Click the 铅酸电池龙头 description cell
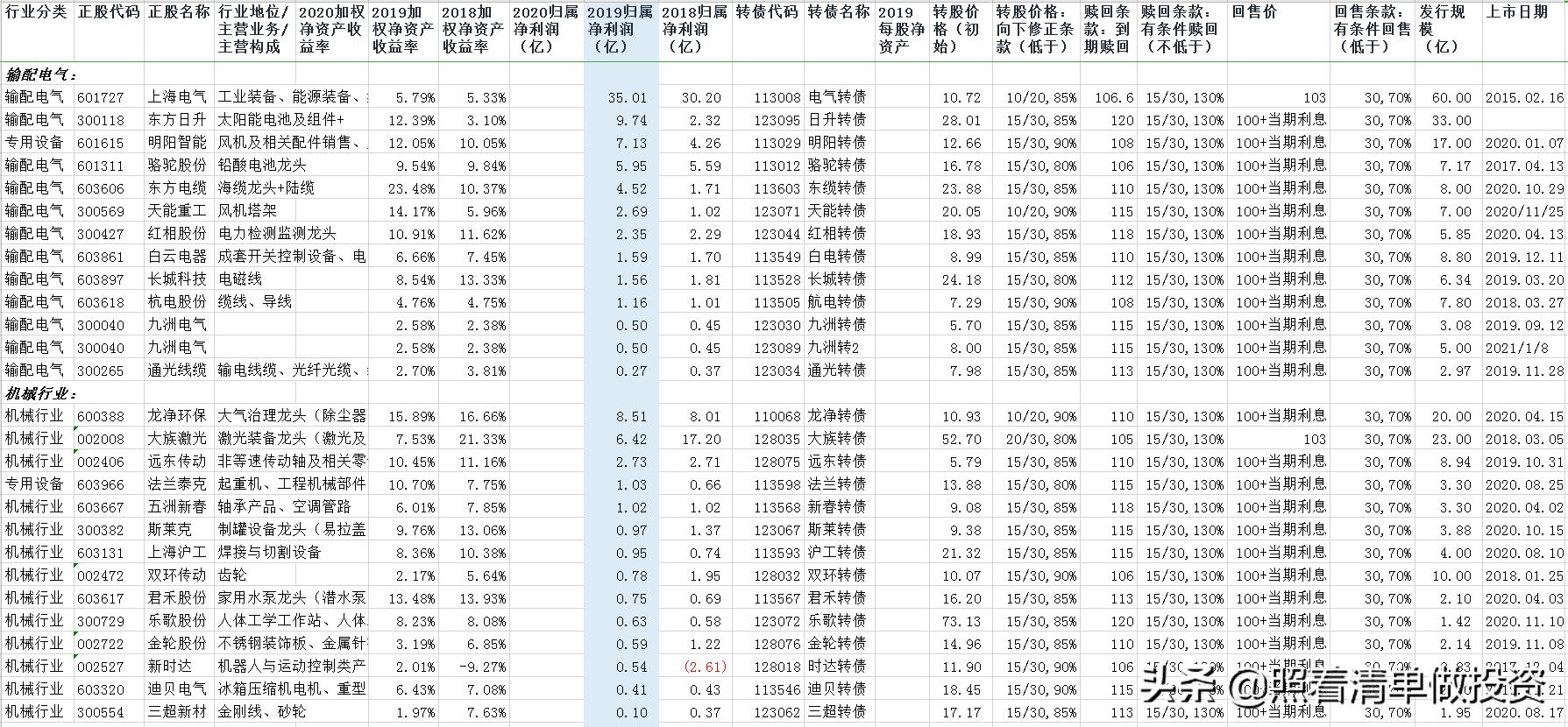Viewport: 1568px width, 727px height. point(262,166)
